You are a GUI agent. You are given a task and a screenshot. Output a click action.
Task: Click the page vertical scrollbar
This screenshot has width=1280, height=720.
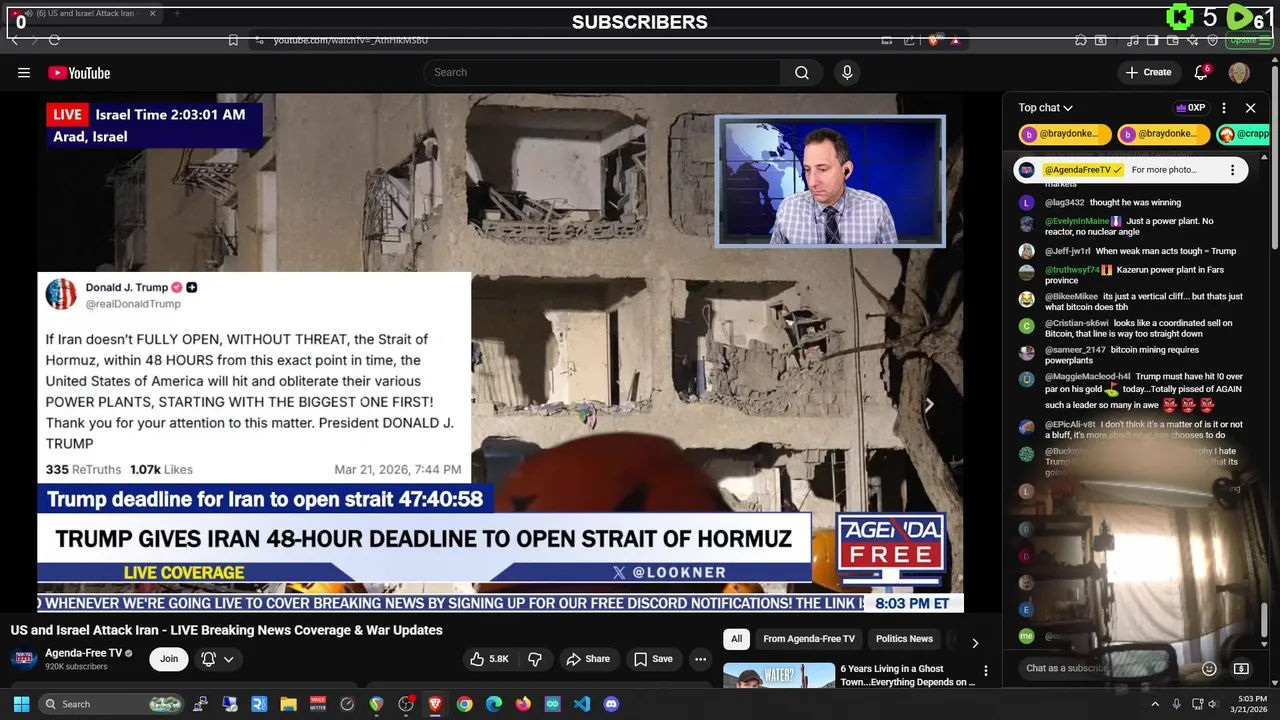[1275, 158]
